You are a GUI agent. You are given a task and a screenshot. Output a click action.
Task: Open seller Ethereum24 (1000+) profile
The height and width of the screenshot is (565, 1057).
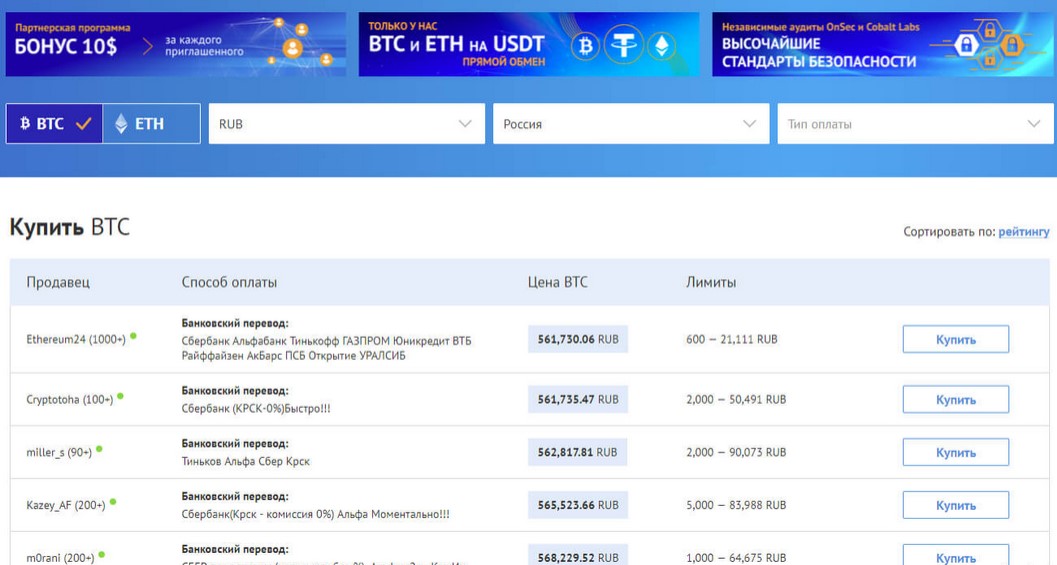pos(76,339)
